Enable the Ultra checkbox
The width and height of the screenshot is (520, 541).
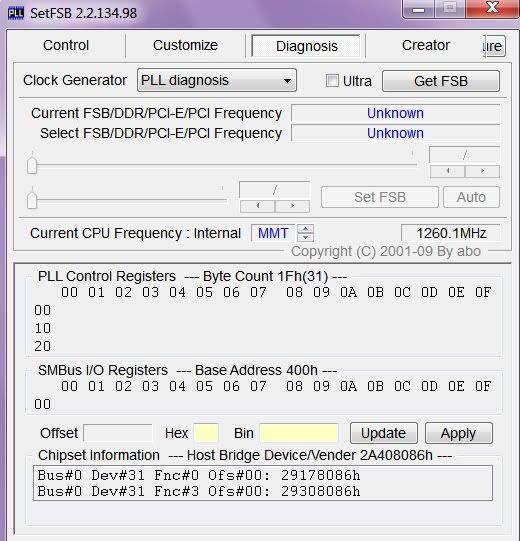coord(332,81)
